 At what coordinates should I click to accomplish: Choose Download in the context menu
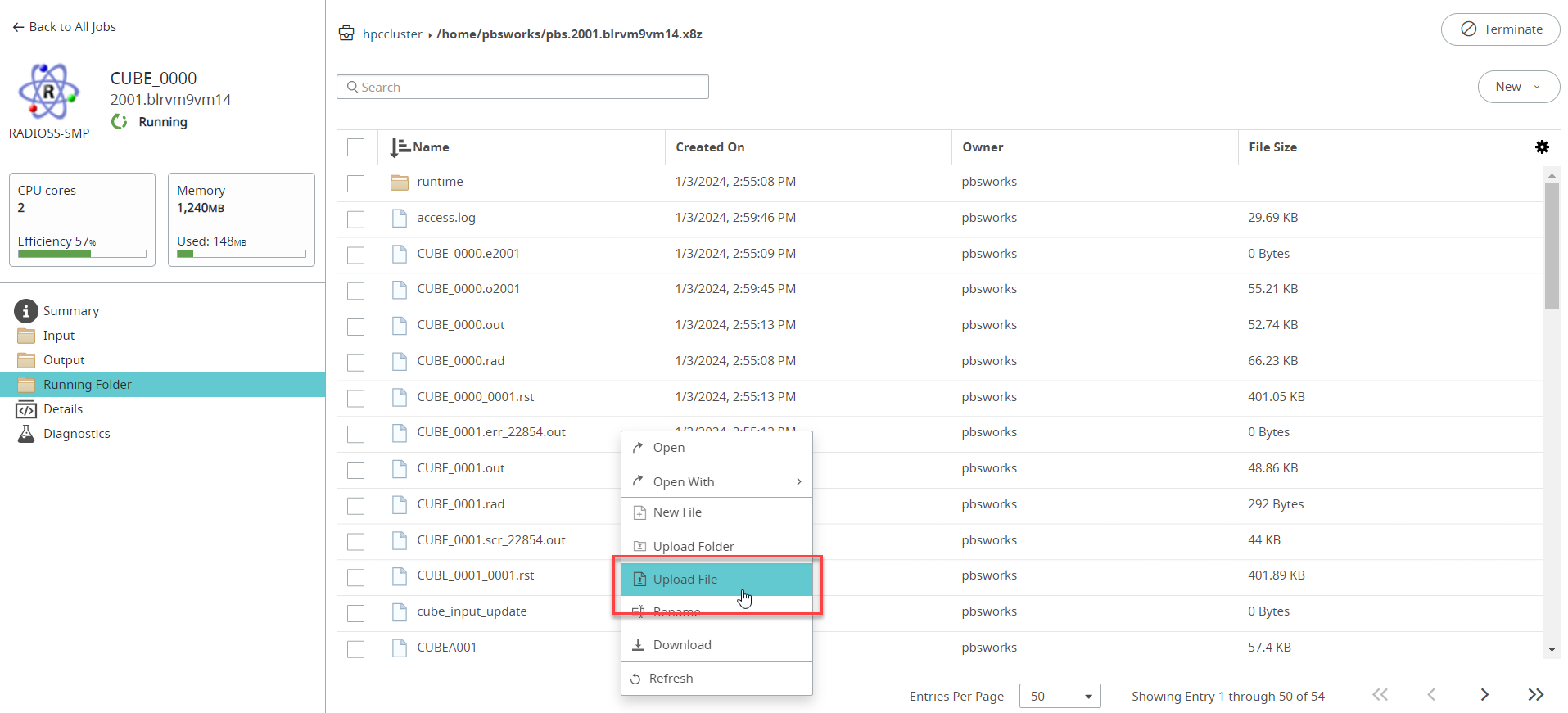716,645
